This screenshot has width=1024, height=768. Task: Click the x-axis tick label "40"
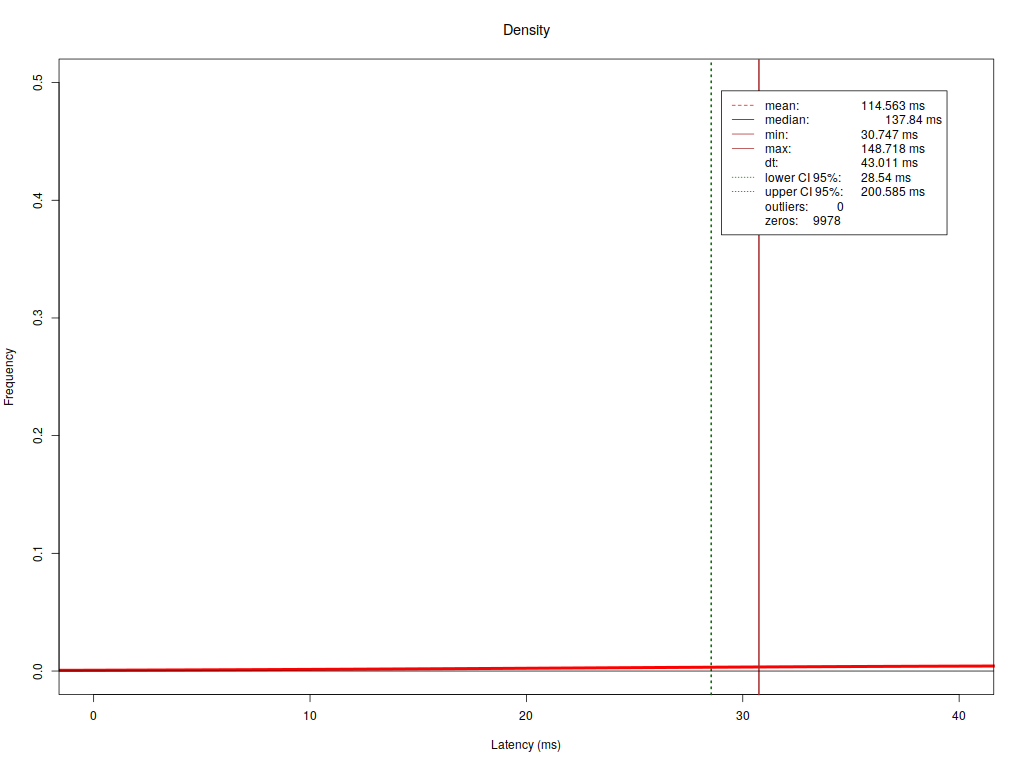click(959, 716)
